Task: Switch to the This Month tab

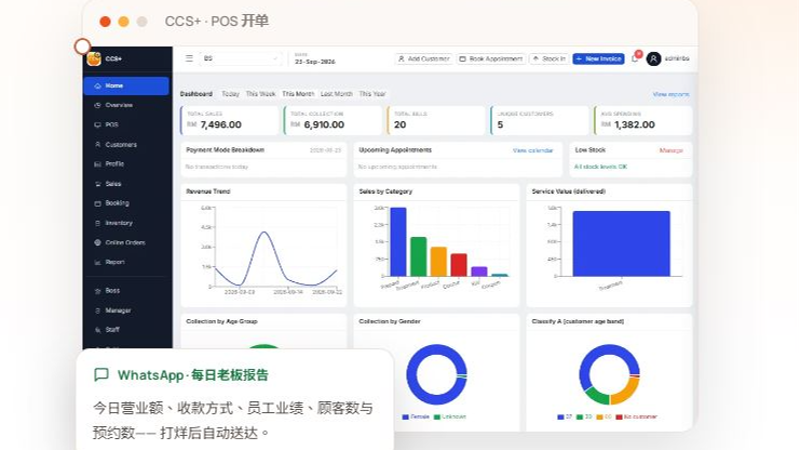Action: 298,94
